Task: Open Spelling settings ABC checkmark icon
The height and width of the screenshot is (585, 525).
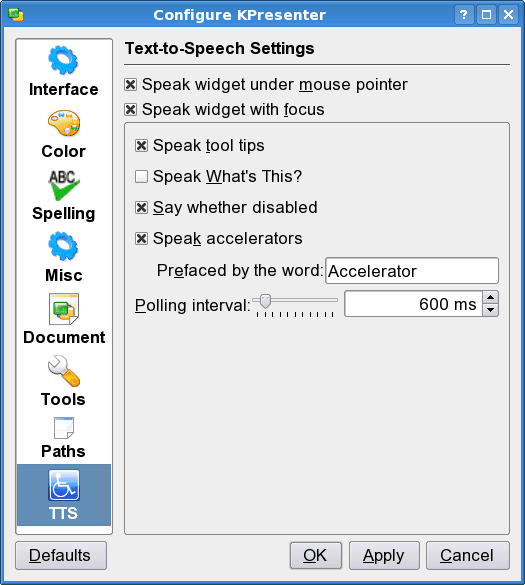Action: tap(63, 185)
